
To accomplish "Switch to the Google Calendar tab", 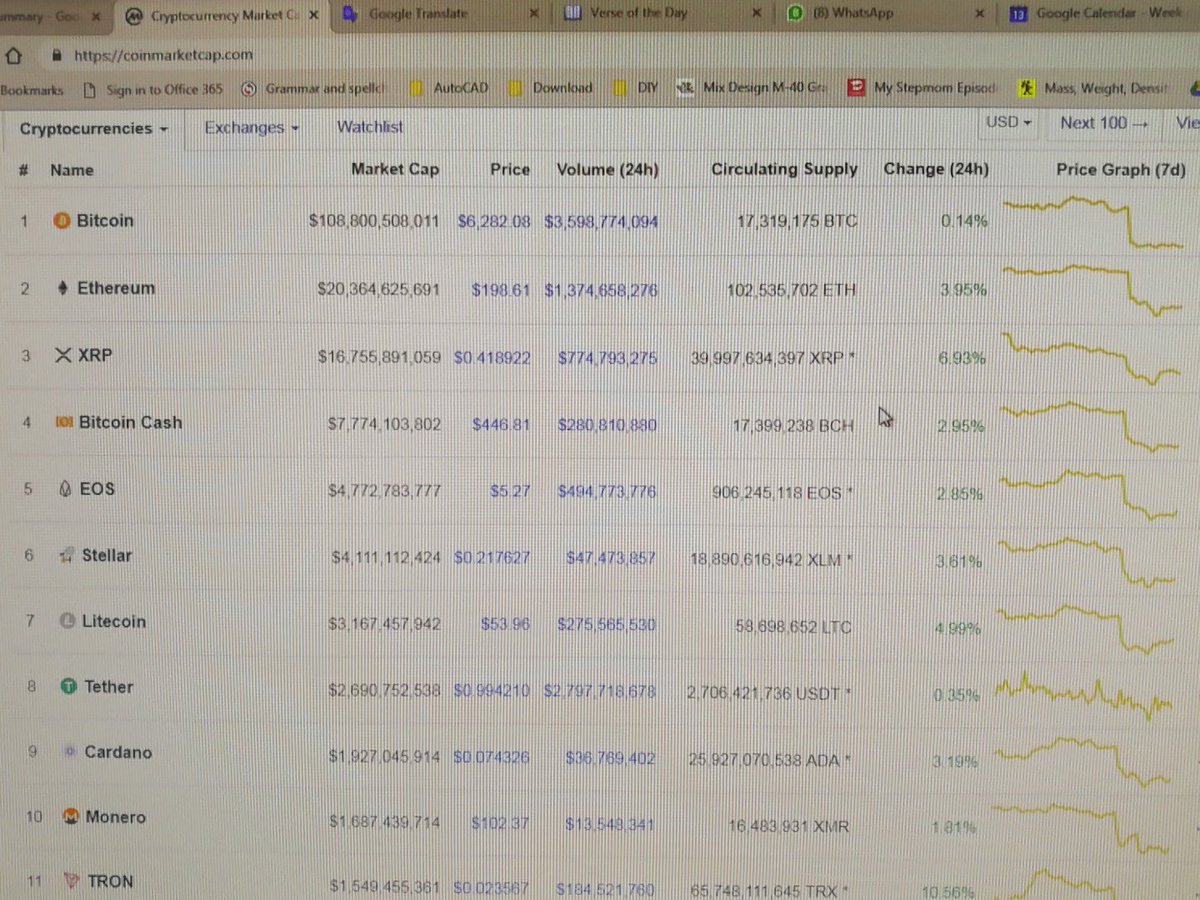I will pos(1102,15).
